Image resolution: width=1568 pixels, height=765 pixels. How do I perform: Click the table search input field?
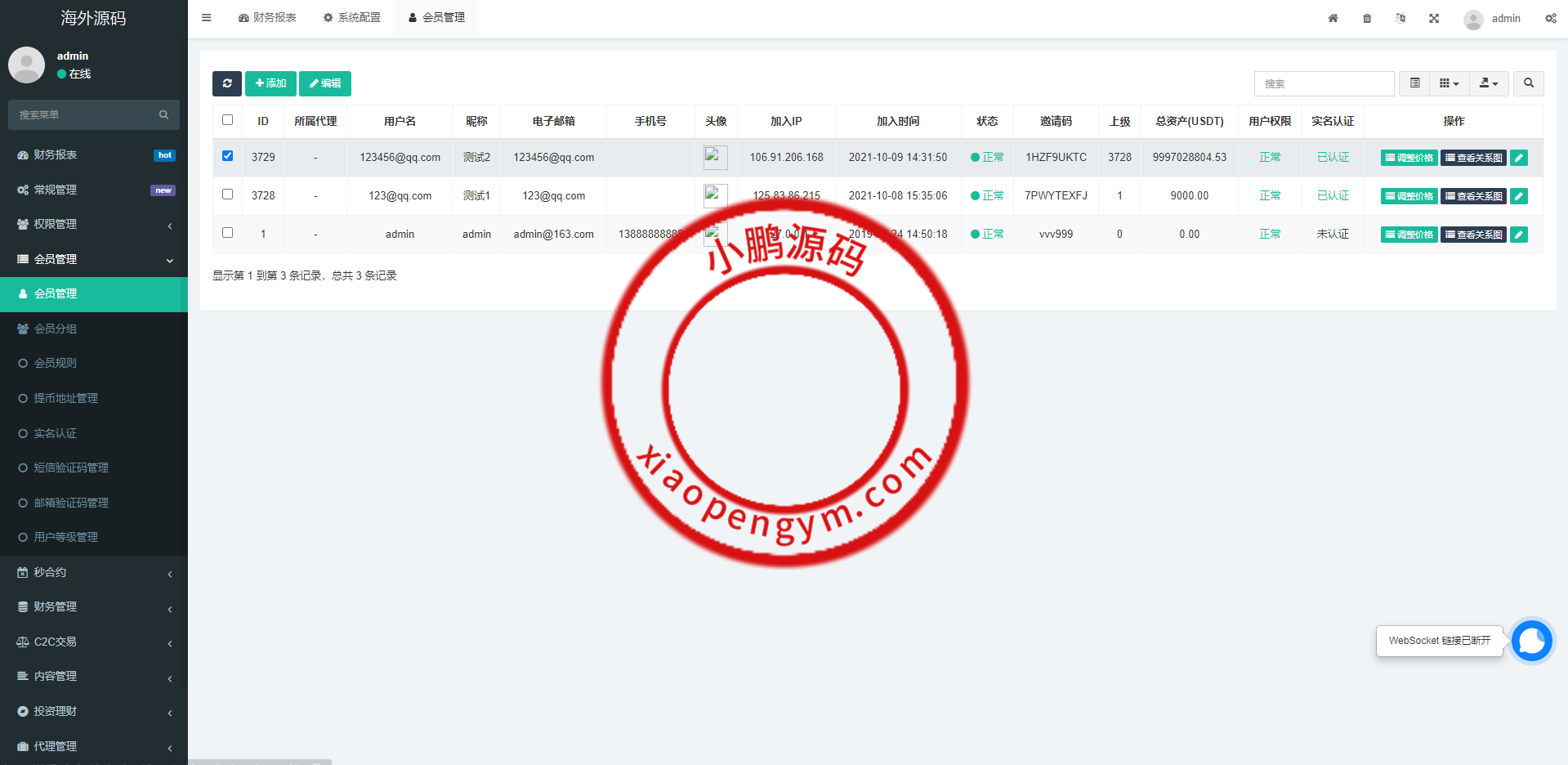(1324, 83)
